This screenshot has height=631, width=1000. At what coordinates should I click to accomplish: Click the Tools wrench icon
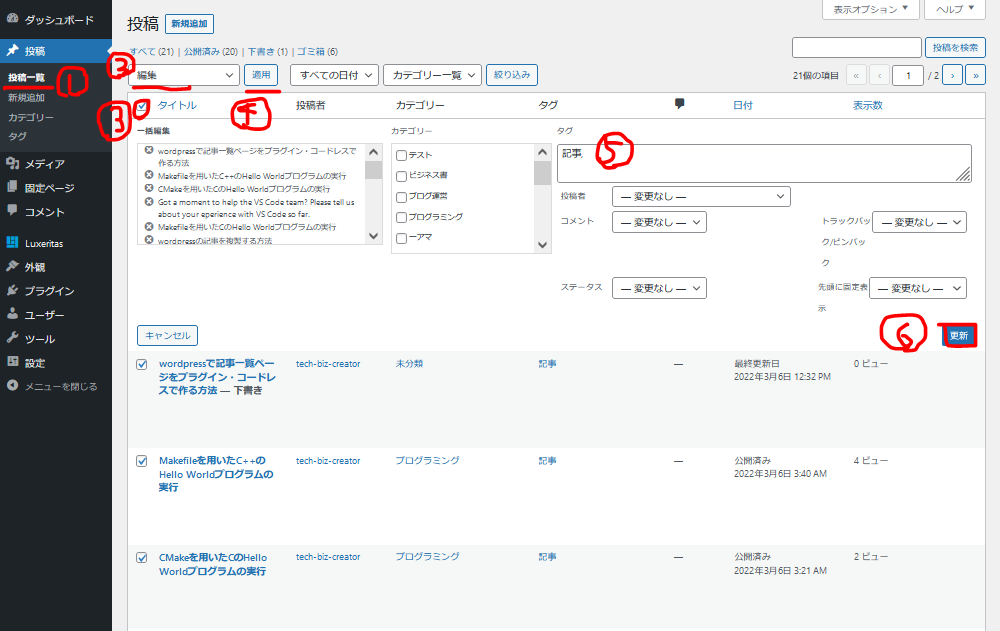coord(12,339)
